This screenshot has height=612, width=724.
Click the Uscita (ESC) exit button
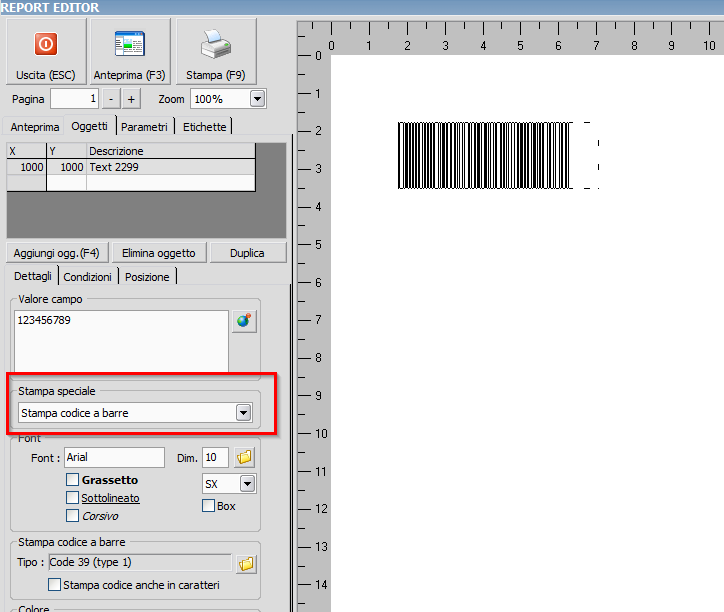[46, 51]
